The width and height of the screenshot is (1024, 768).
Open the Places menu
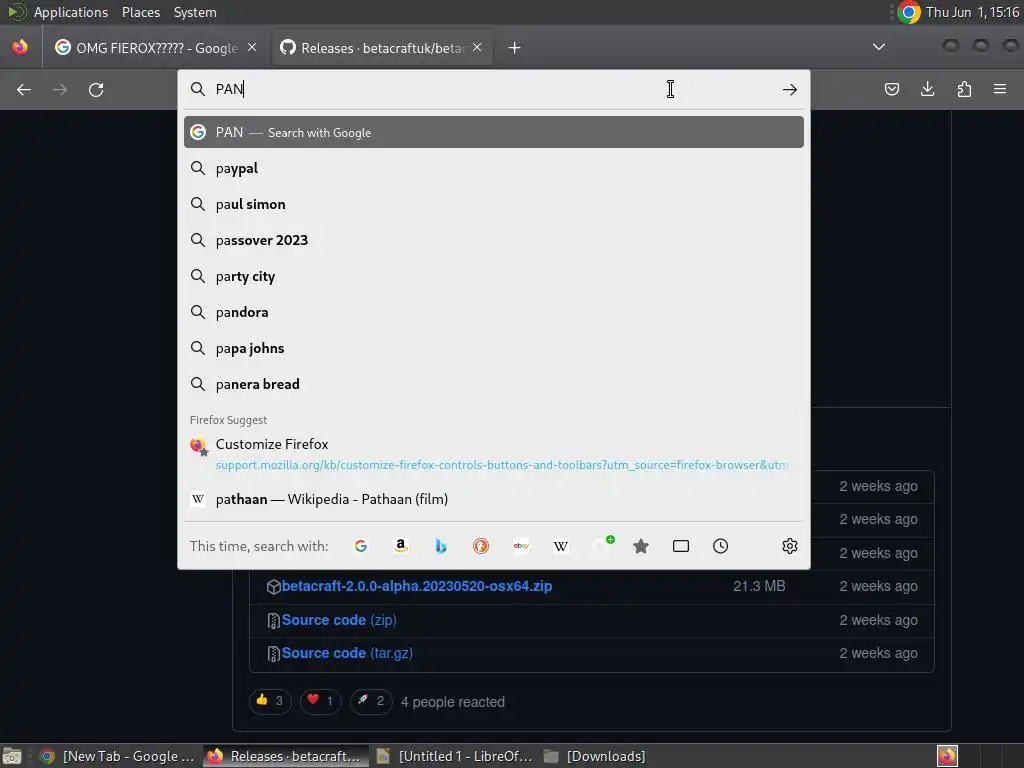tap(141, 12)
